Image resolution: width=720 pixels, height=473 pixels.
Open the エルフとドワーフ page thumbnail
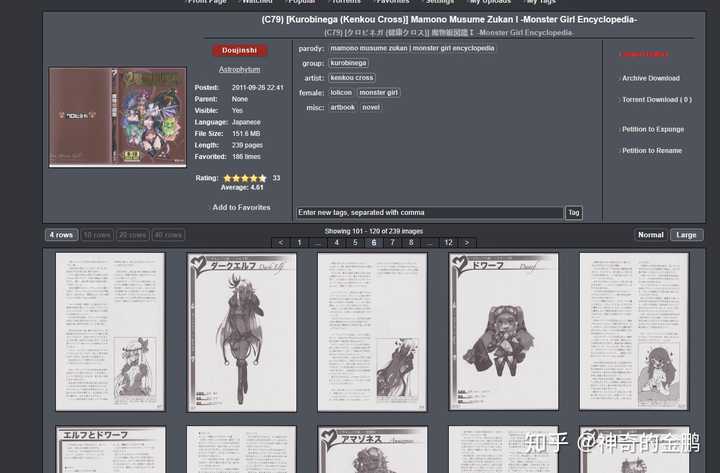pos(111,449)
